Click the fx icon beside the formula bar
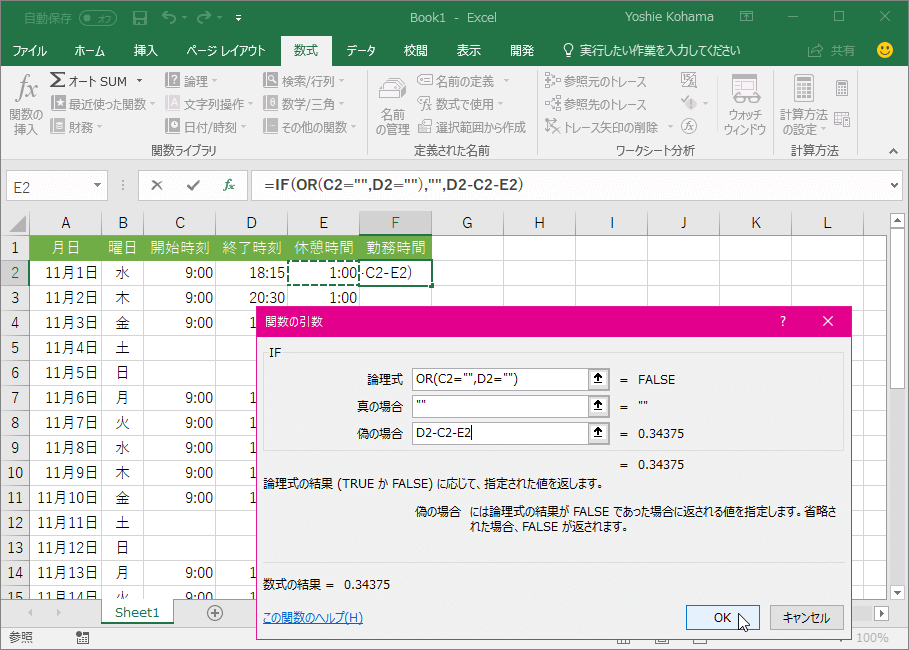The height and width of the screenshot is (650, 909). coord(229,185)
